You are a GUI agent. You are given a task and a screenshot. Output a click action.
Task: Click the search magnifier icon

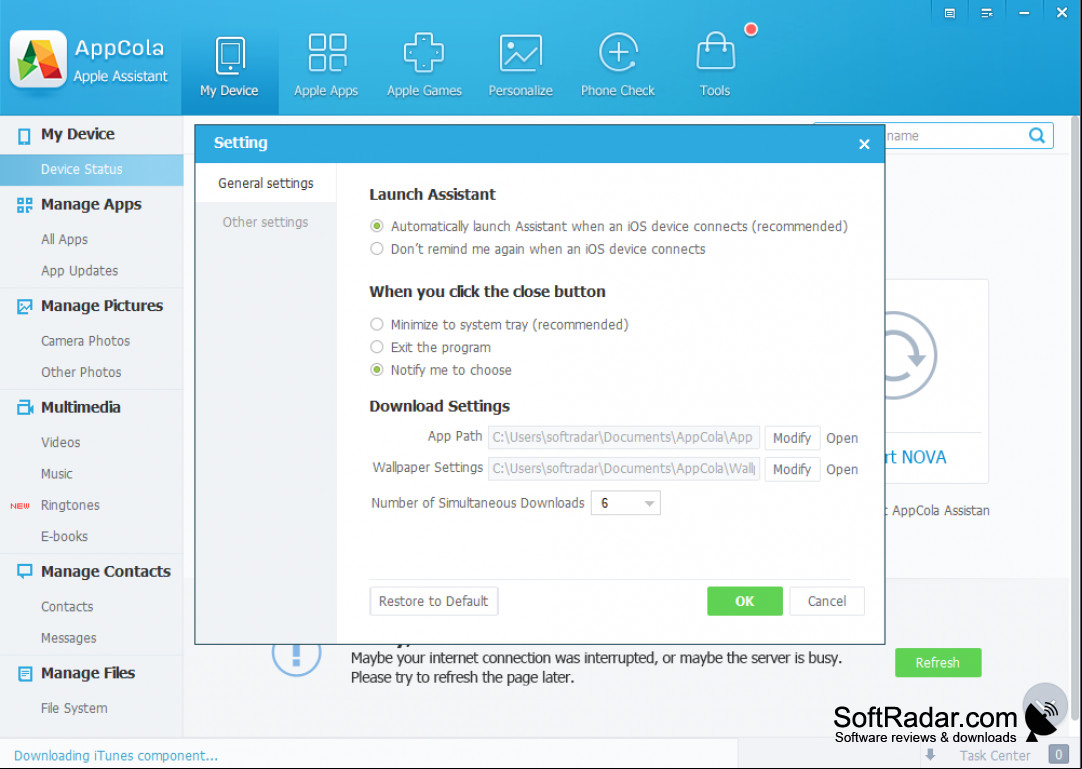(1036, 135)
